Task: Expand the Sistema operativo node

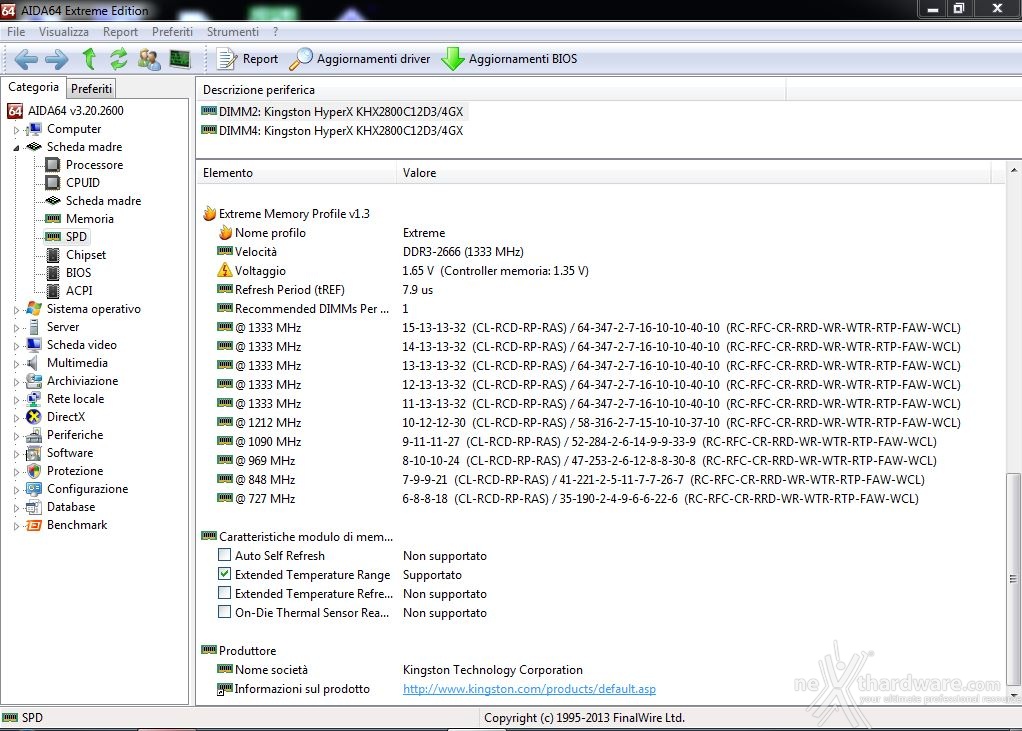Action: click(16, 309)
